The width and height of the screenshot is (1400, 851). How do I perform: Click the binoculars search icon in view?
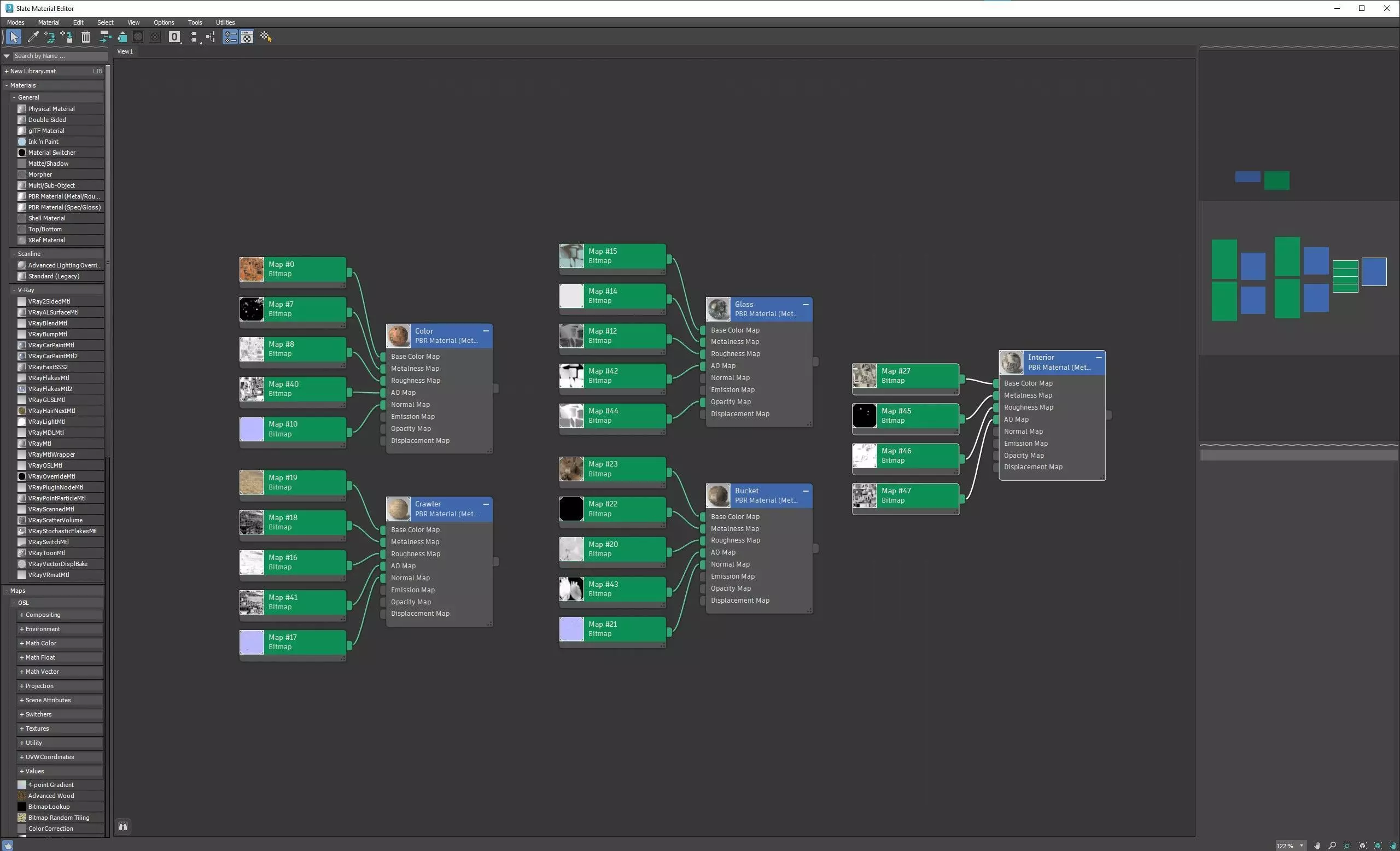[122, 826]
